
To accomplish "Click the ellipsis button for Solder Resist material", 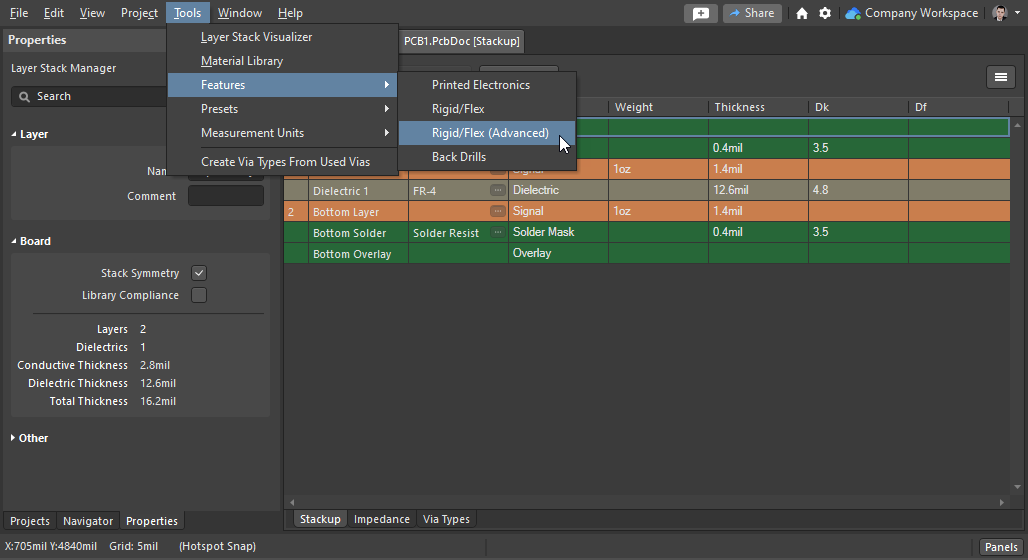I will 497,232.
